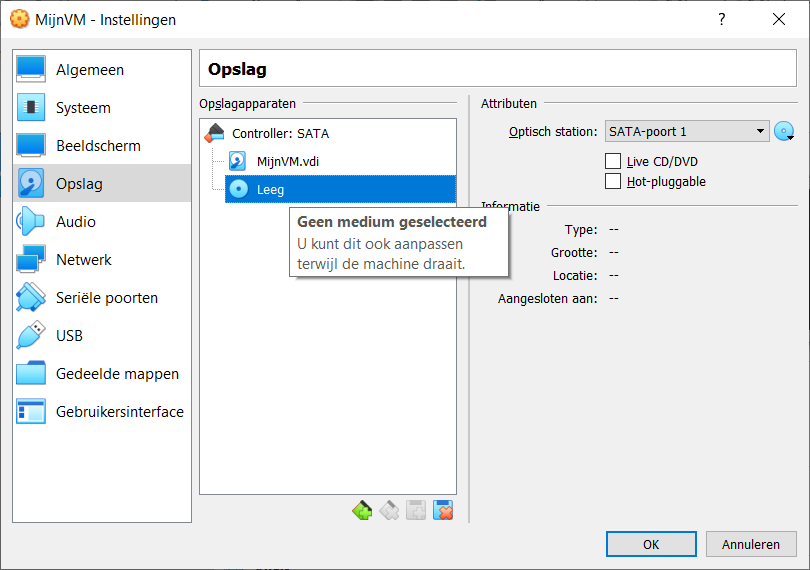The image size is (810, 570).
Task: Open the USB settings category
Action: click(x=69, y=336)
